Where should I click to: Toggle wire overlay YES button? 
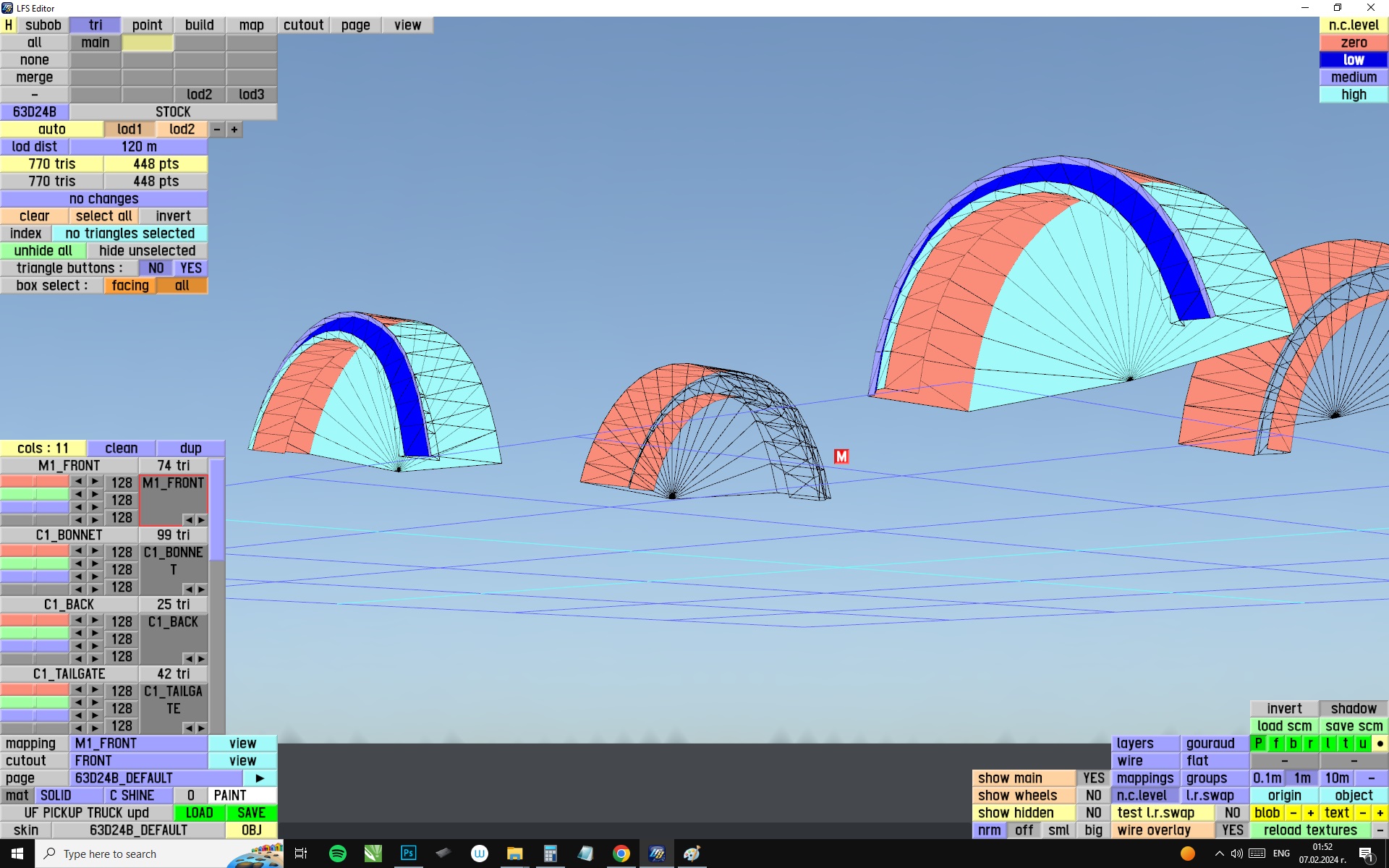click(1232, 830)
